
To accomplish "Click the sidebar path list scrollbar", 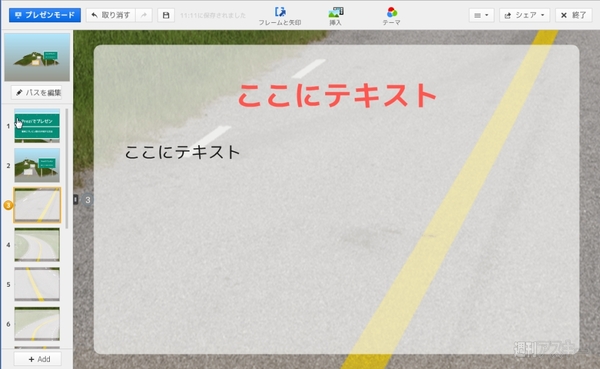I will [67, 168].
